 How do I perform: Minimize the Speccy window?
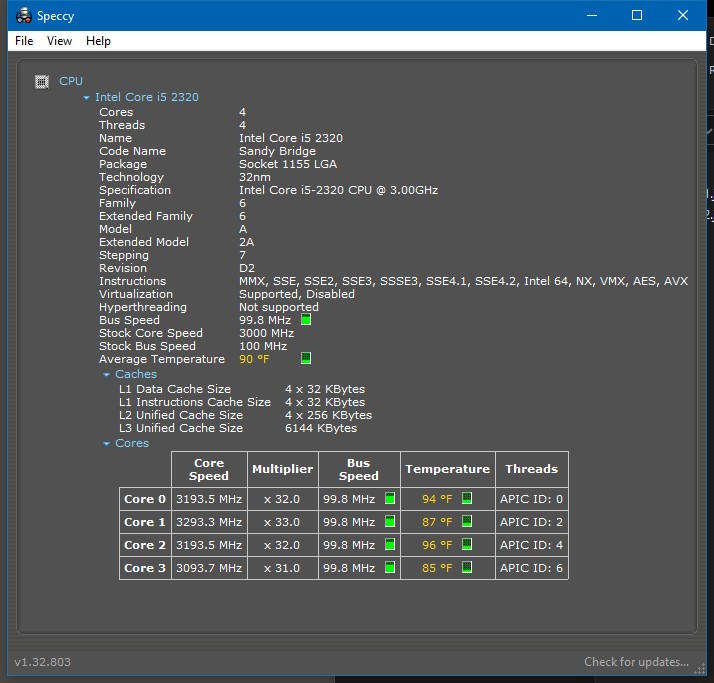592,15
